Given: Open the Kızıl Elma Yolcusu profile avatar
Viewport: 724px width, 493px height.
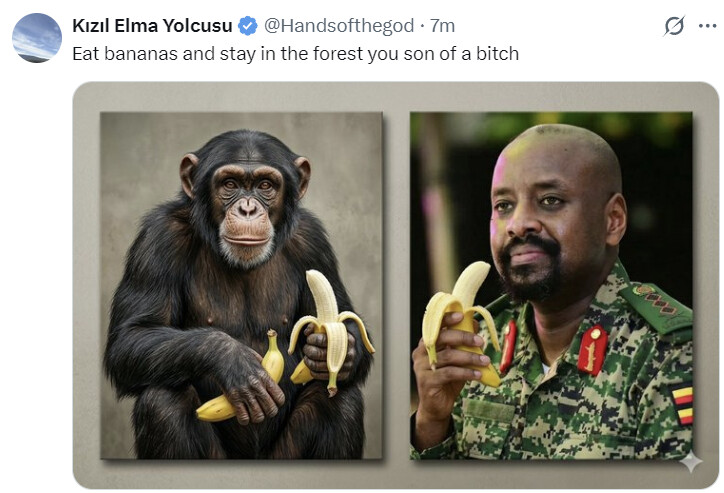Looking at the screenshot, I should pos(37,37).
